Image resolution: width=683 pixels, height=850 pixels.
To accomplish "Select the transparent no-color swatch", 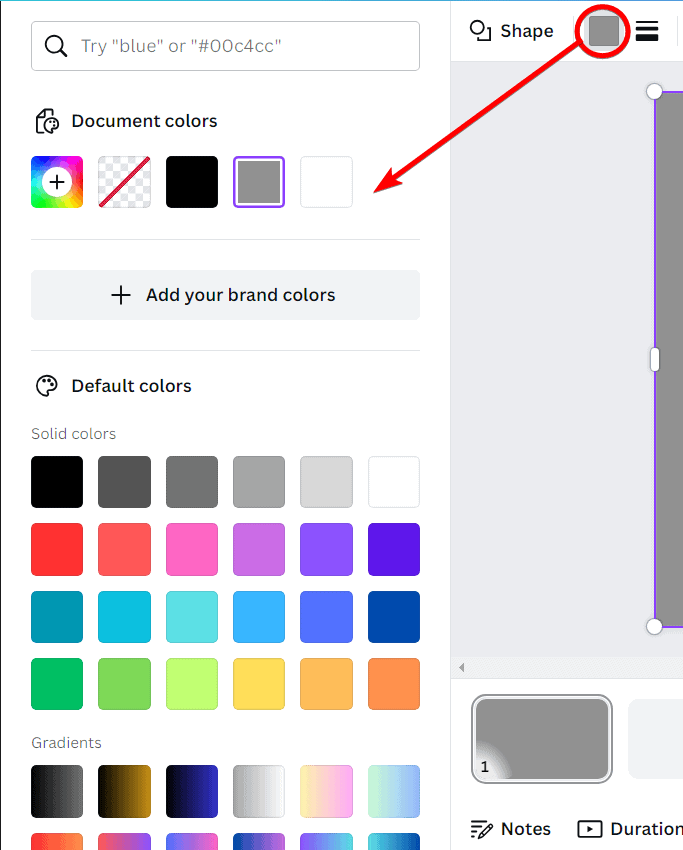I will (124, 182).
